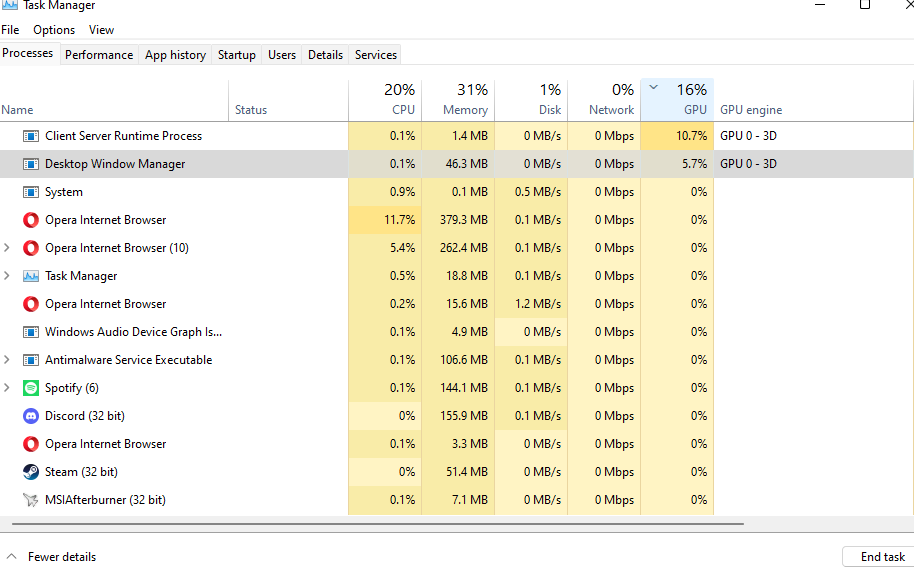Viewport: 914px width, 574px height.
Task: Expand the Spotify (6) process group
Action: 8,388
